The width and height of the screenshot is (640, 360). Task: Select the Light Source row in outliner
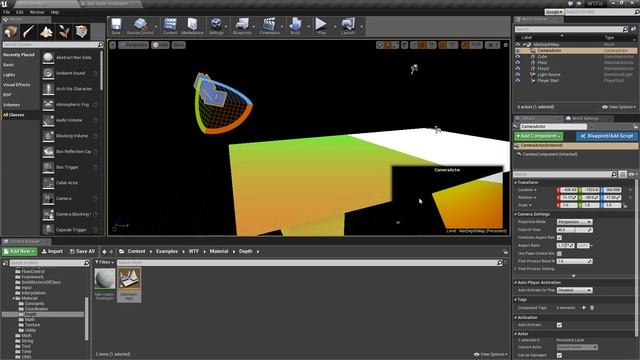(576, 75)
